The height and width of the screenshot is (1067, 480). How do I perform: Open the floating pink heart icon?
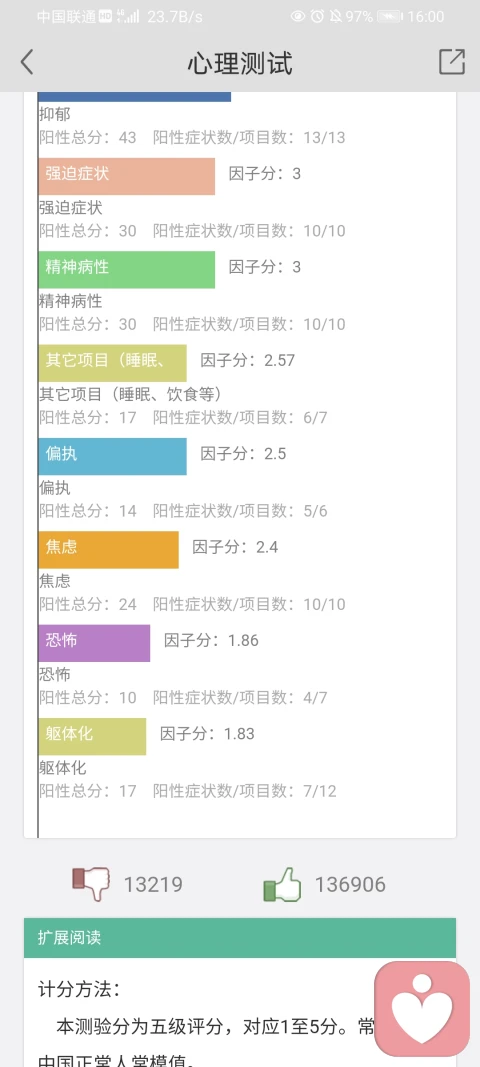pos(422,1009)
